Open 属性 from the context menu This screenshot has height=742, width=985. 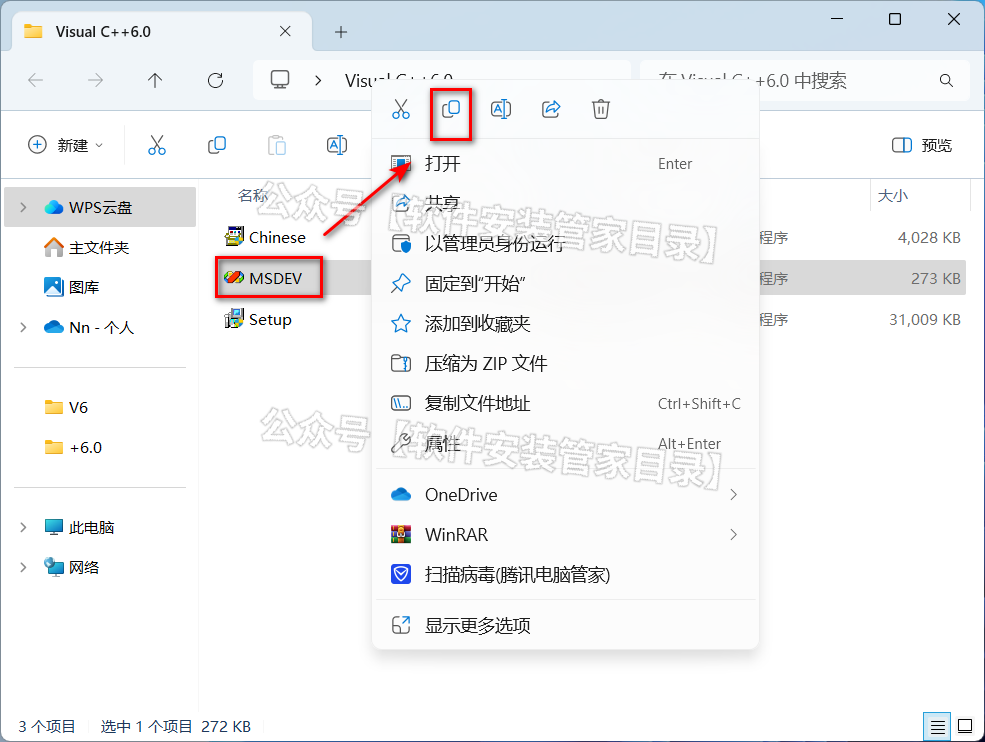(565, 444)
